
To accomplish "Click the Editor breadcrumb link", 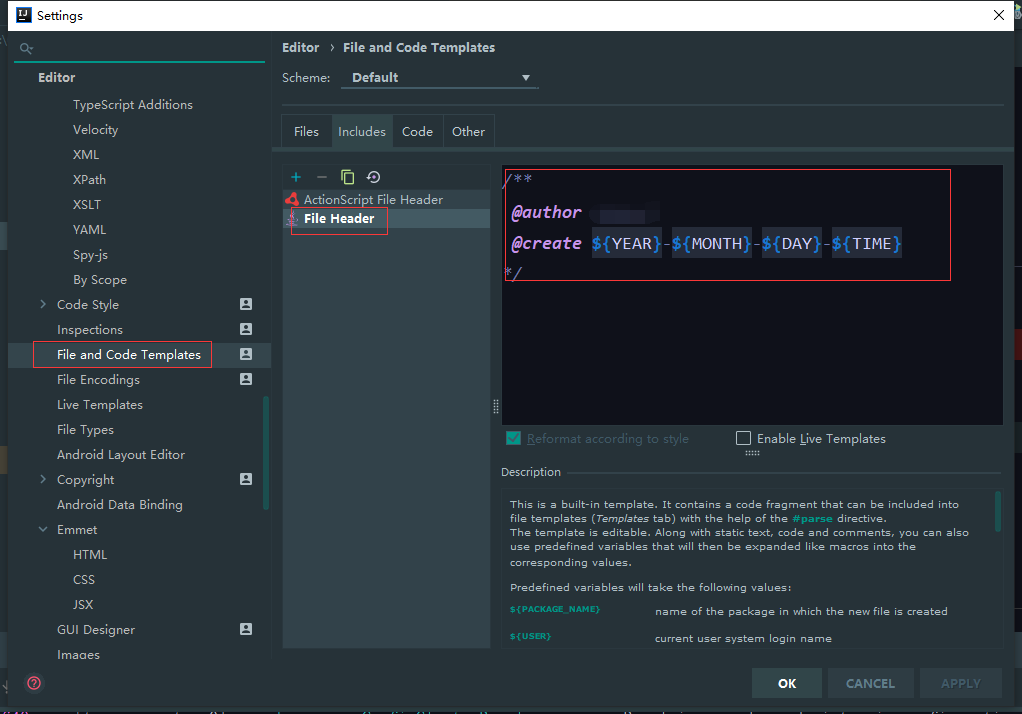I will click(x=300, y=48).
